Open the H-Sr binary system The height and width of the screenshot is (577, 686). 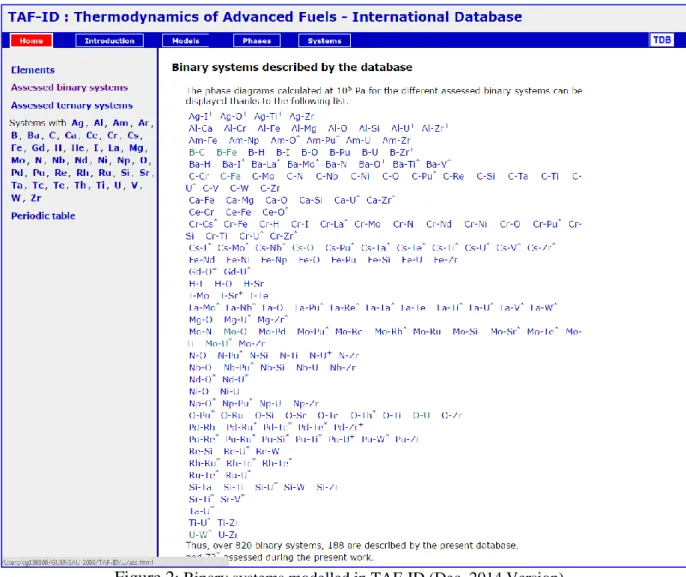[x=254, y=284]
